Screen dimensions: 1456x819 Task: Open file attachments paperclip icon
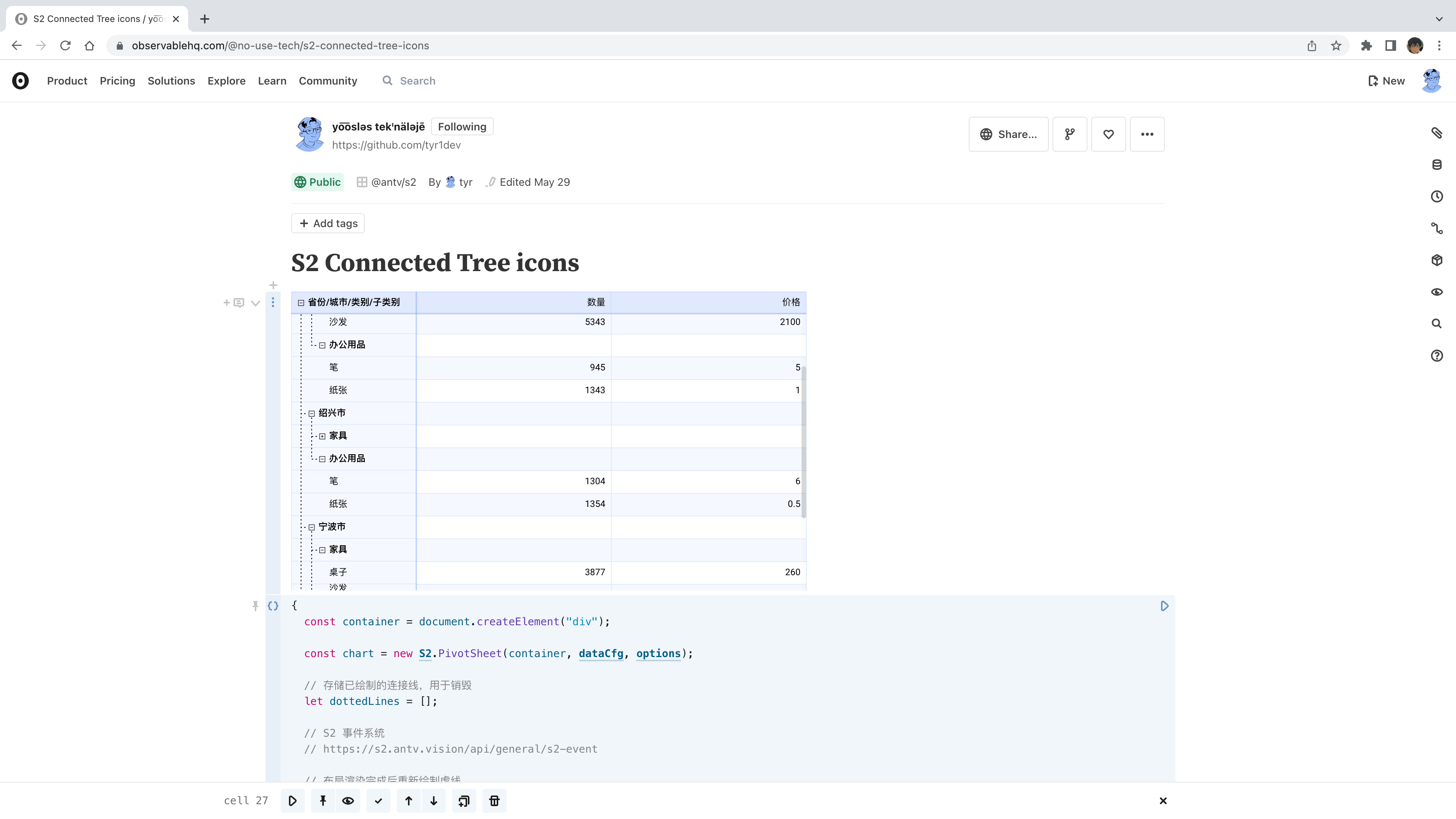click(1436, 133)
